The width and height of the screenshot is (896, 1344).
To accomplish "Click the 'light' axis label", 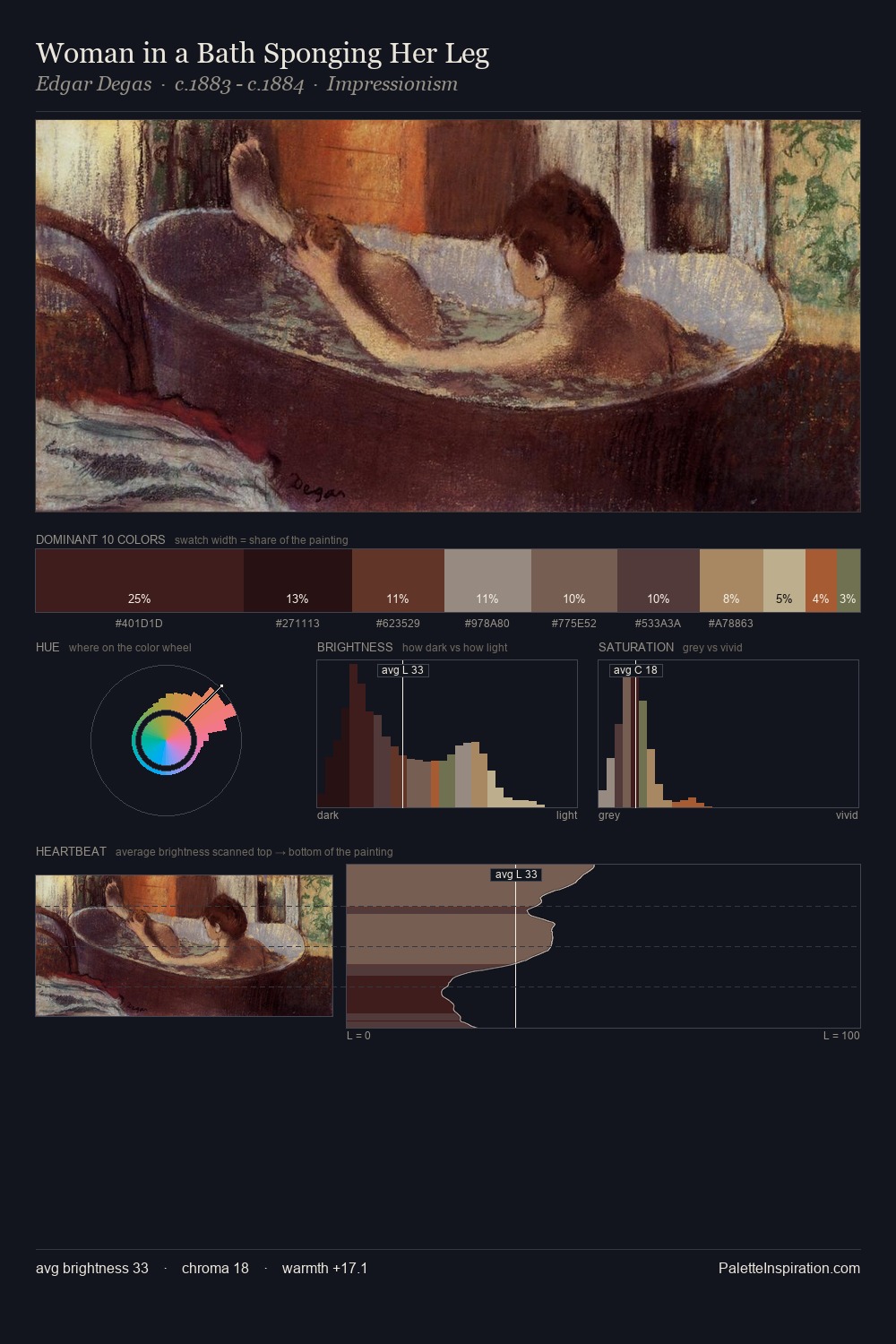I will [x=566, y=815].
